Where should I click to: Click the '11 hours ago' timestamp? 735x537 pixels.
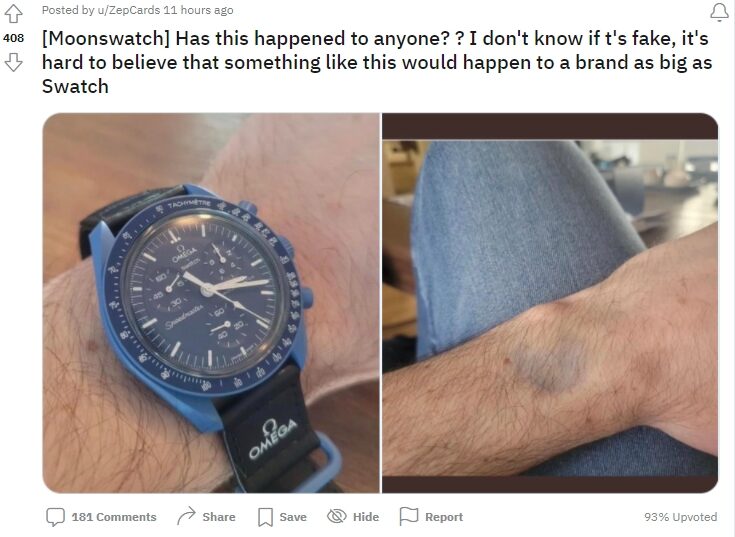(198, 10)
